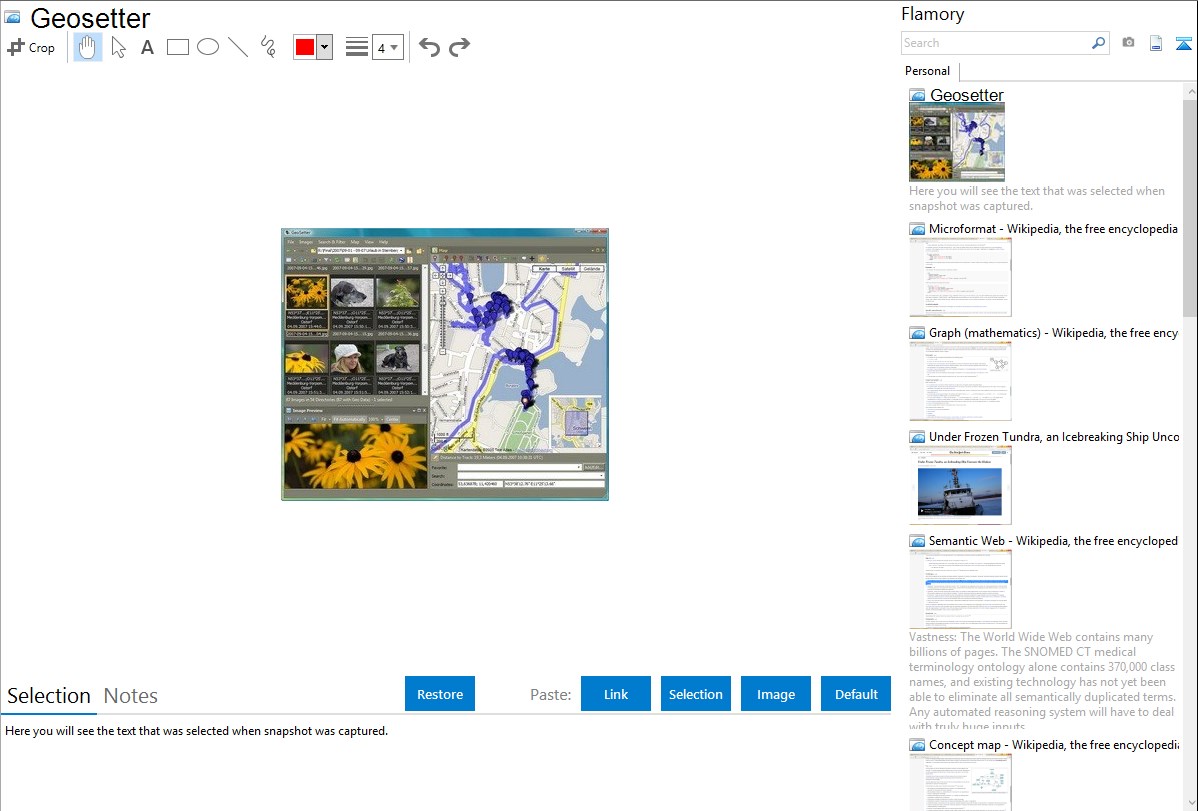Image resolution: width=1198 pixels, height=811 pixels.
Task: Click the search magnifier icon
Action: (x=1099, y=43)
